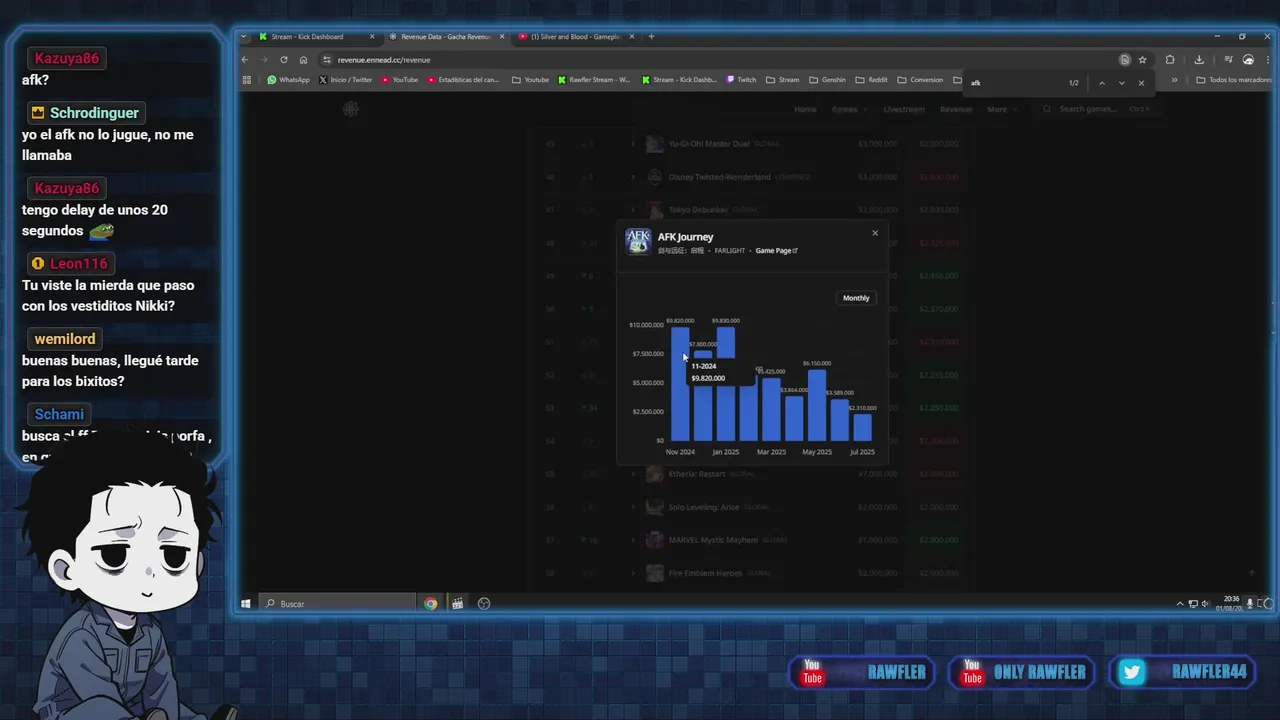Screen dimensions: 1280x720
Task: Close the find-in-page bar
Action: [x=1141, y=83]
